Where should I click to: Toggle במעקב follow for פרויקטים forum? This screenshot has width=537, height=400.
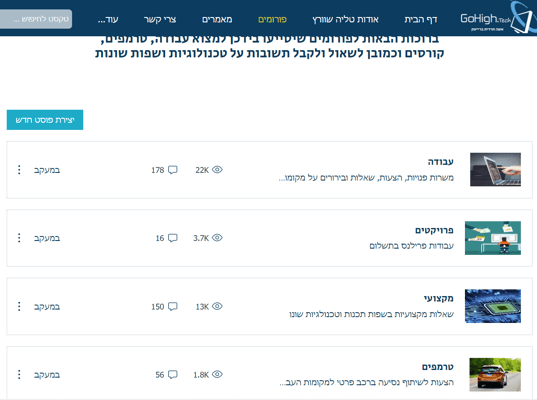[47, 238]
